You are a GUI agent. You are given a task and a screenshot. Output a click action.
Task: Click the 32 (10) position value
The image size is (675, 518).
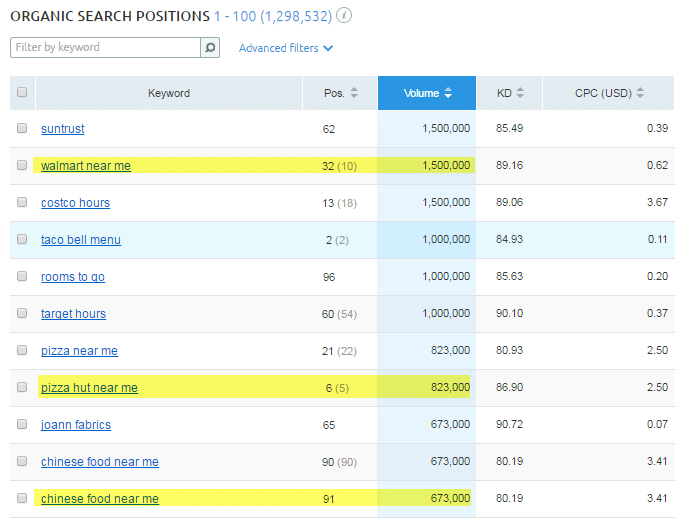point(339,166)
